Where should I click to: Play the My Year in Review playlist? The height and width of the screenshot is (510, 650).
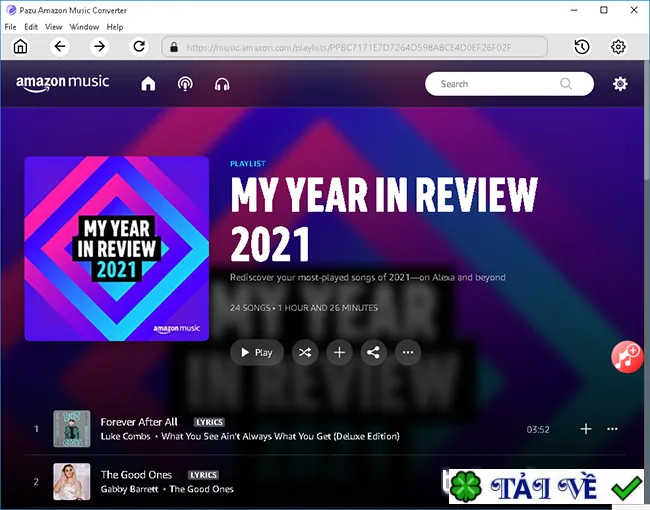[x=257, y=352]
